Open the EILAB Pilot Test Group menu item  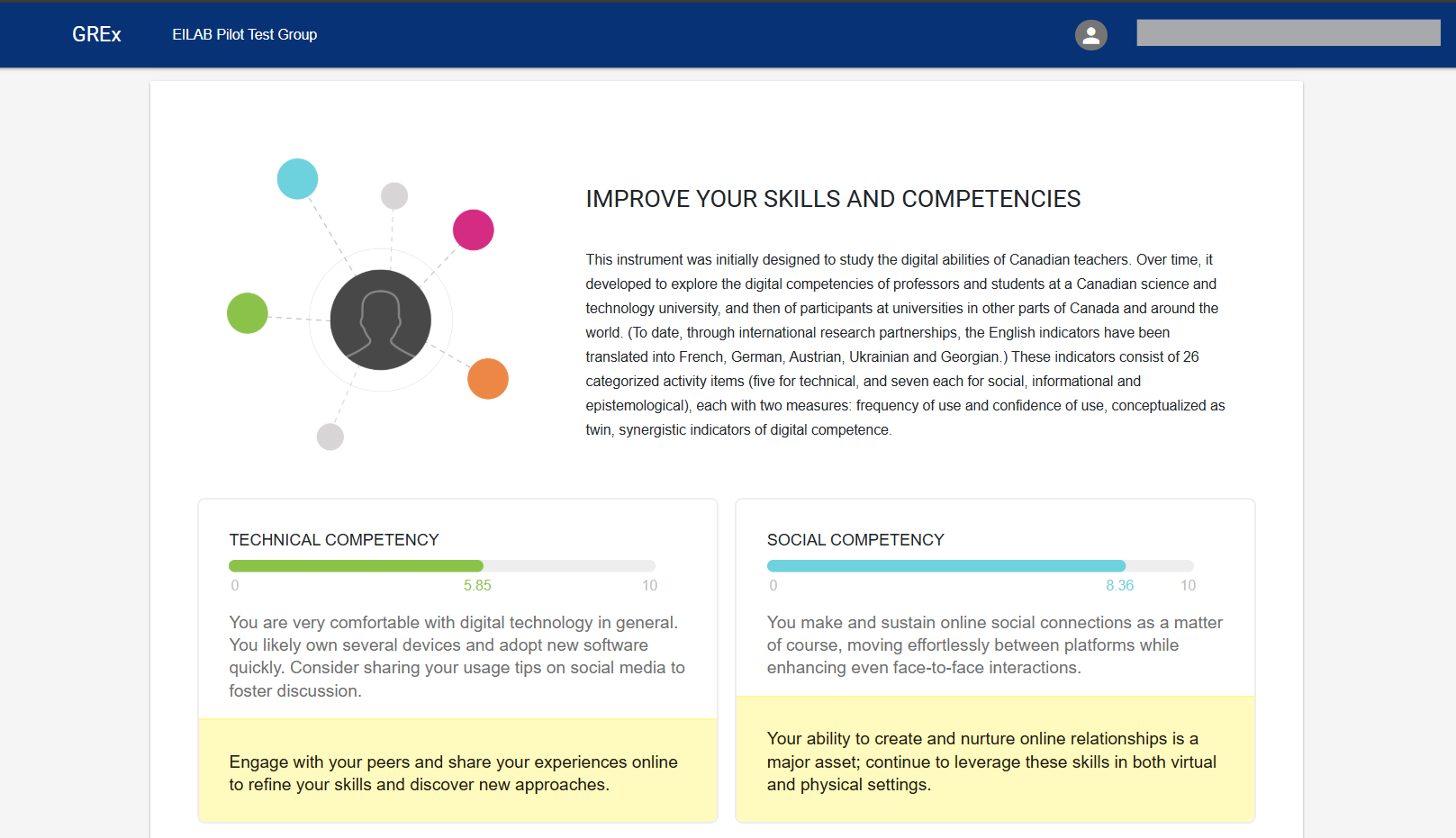point(244,34)
